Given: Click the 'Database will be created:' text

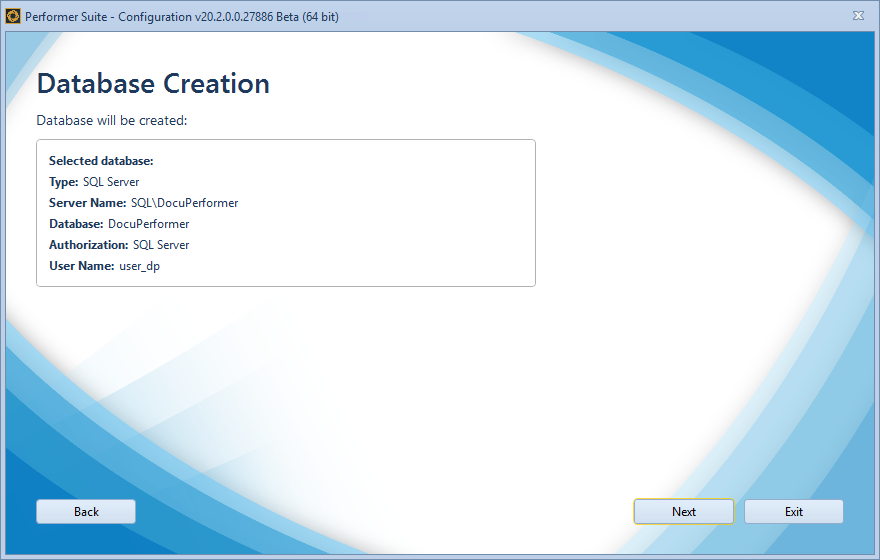Looking at the screenshot, I should [x=112, y=121].
